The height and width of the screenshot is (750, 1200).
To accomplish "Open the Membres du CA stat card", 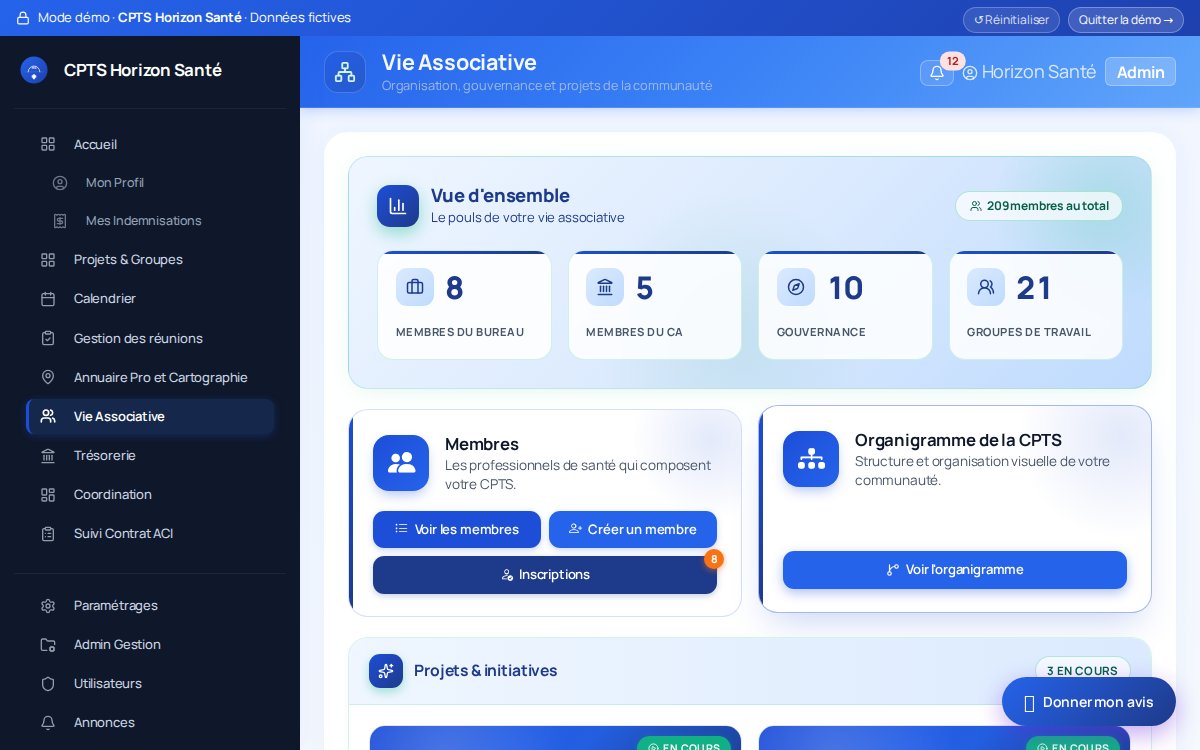I will [655, 305].
